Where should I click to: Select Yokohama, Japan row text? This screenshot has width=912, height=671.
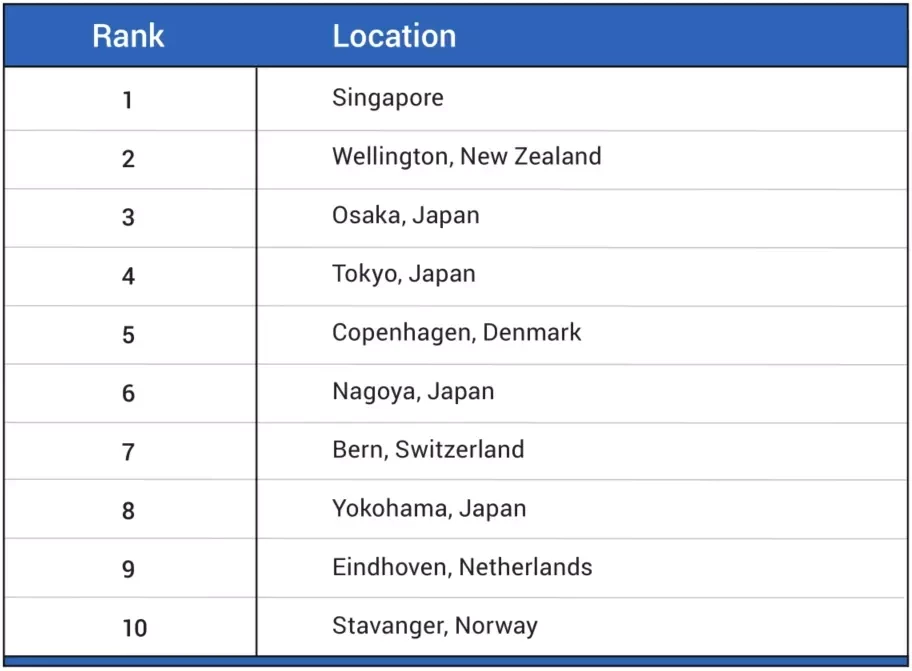click(429, 508)
